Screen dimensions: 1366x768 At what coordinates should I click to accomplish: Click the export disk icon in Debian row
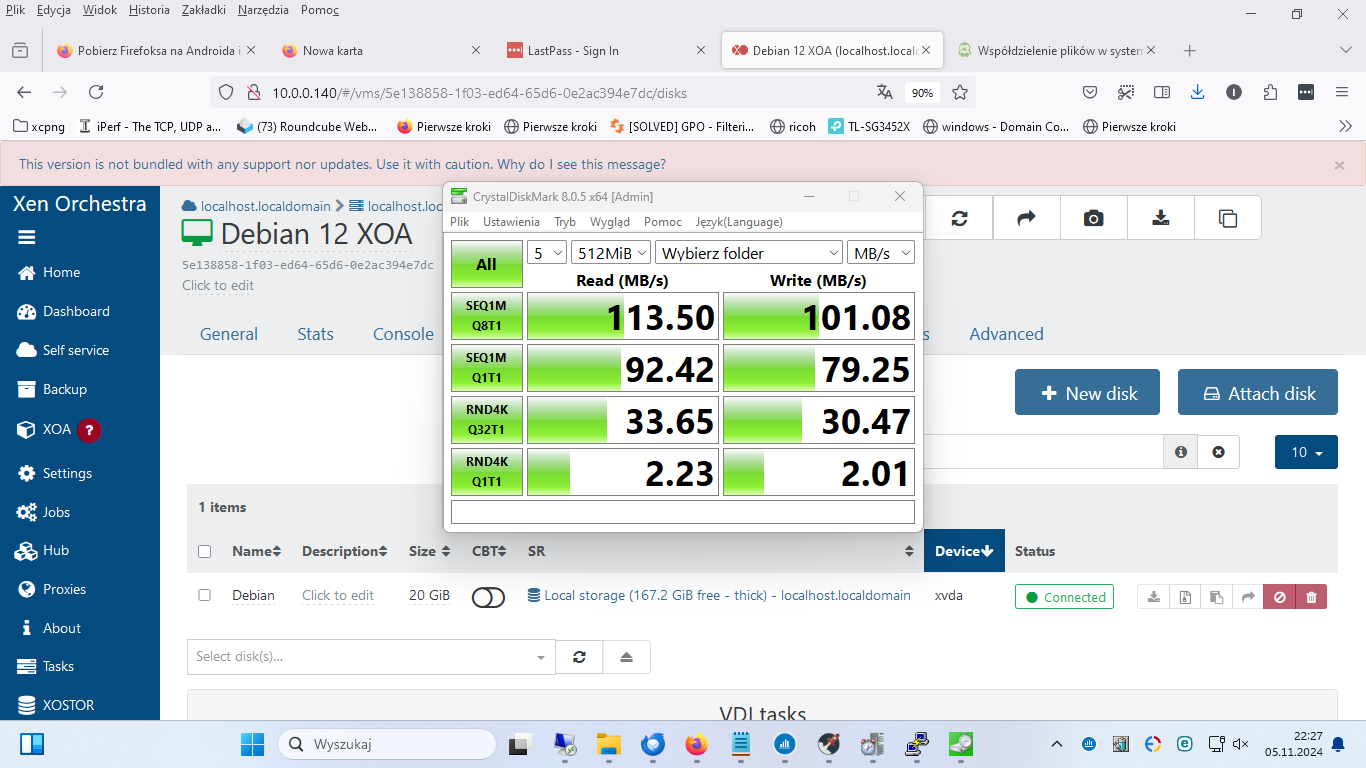click(1154, 597)
